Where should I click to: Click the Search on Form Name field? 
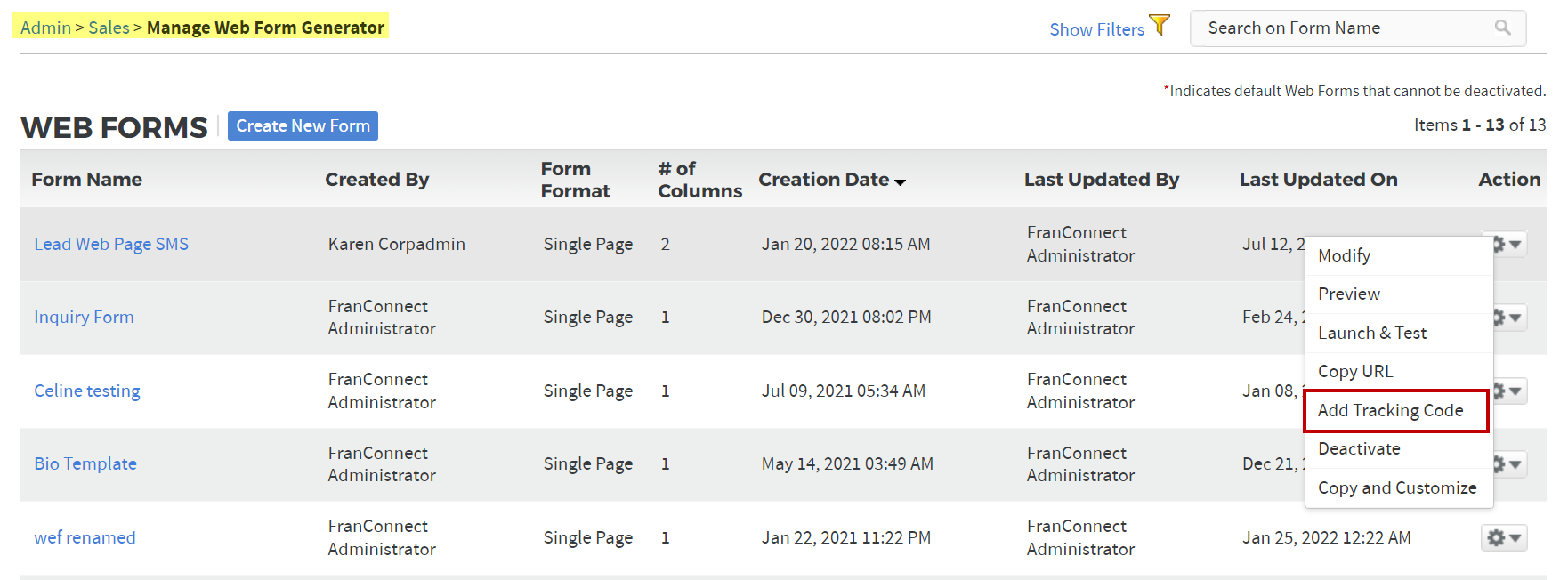(1358, 28)
